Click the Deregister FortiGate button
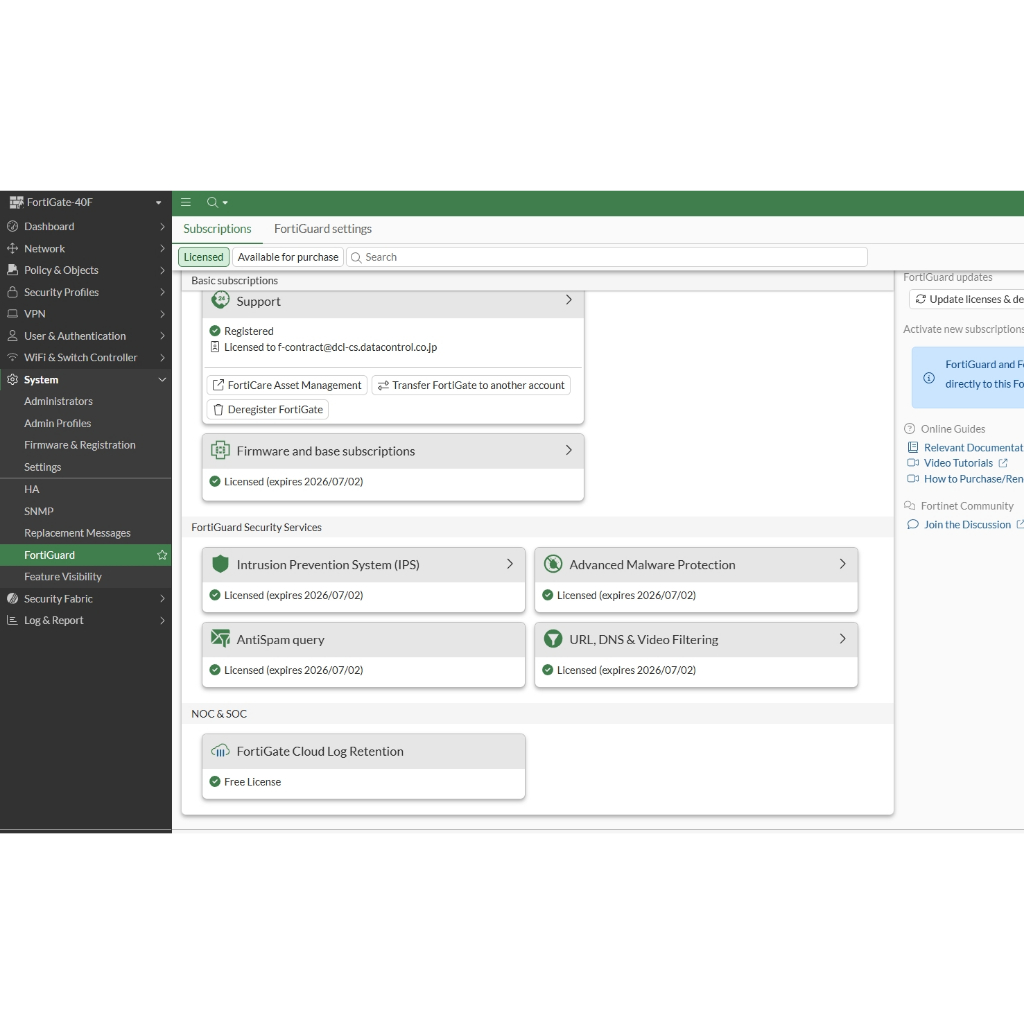 pyautogui.click(x=268, y=409)
